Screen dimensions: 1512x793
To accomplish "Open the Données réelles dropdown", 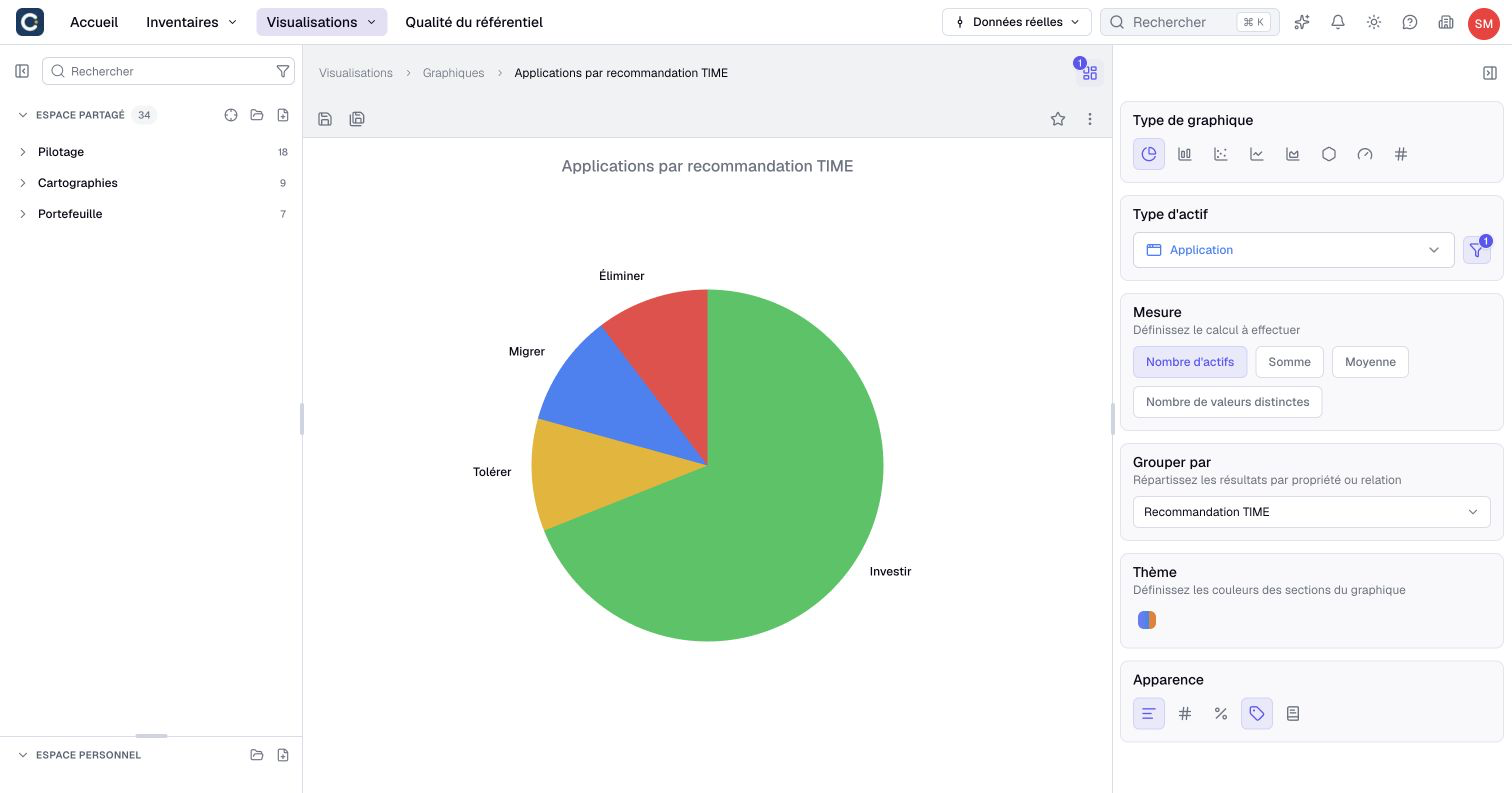I will click(x=1017, y=22).
